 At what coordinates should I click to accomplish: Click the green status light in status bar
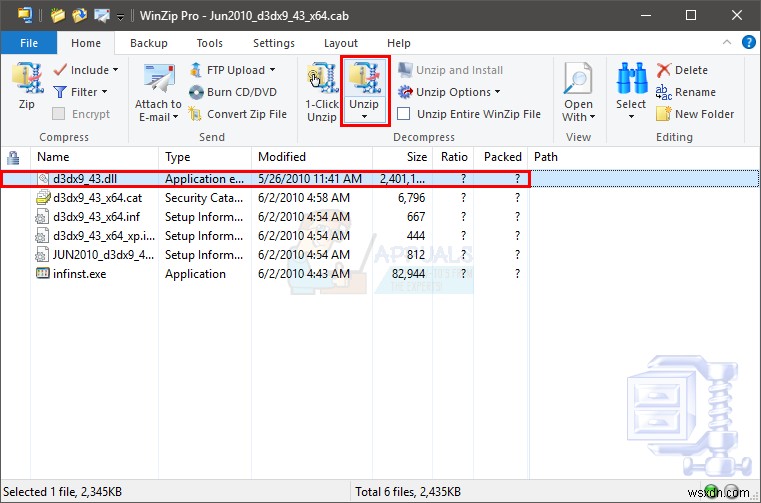coord(712,491)
